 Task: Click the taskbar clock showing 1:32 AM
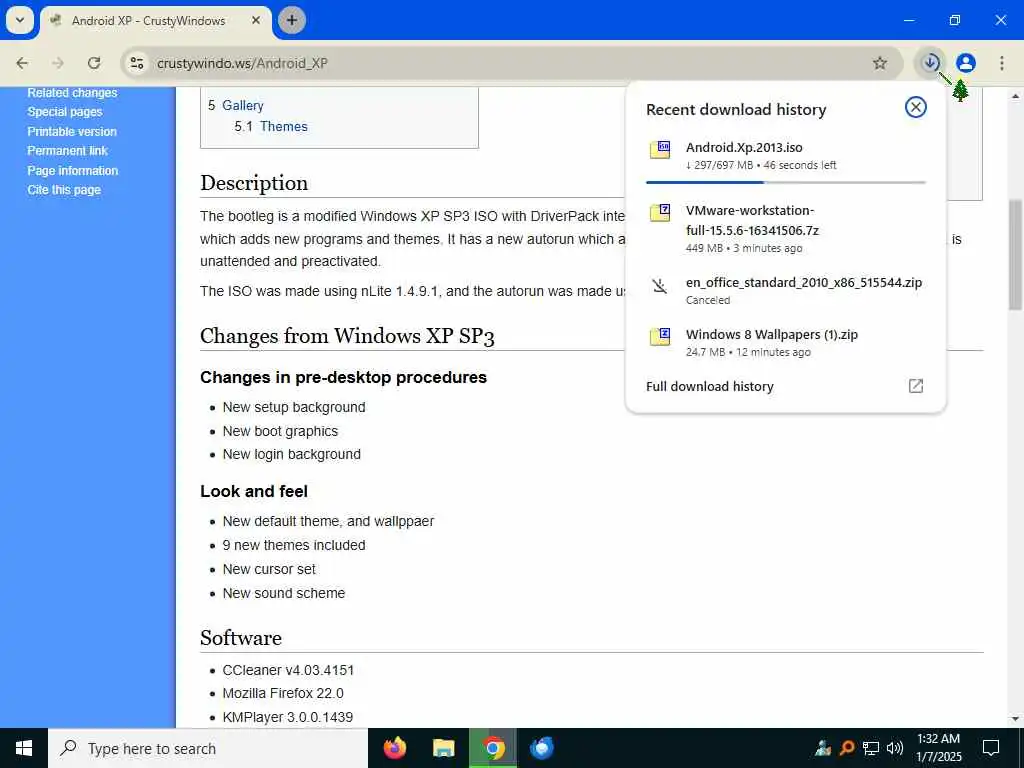pyautogui.click(x=938, y=748)
